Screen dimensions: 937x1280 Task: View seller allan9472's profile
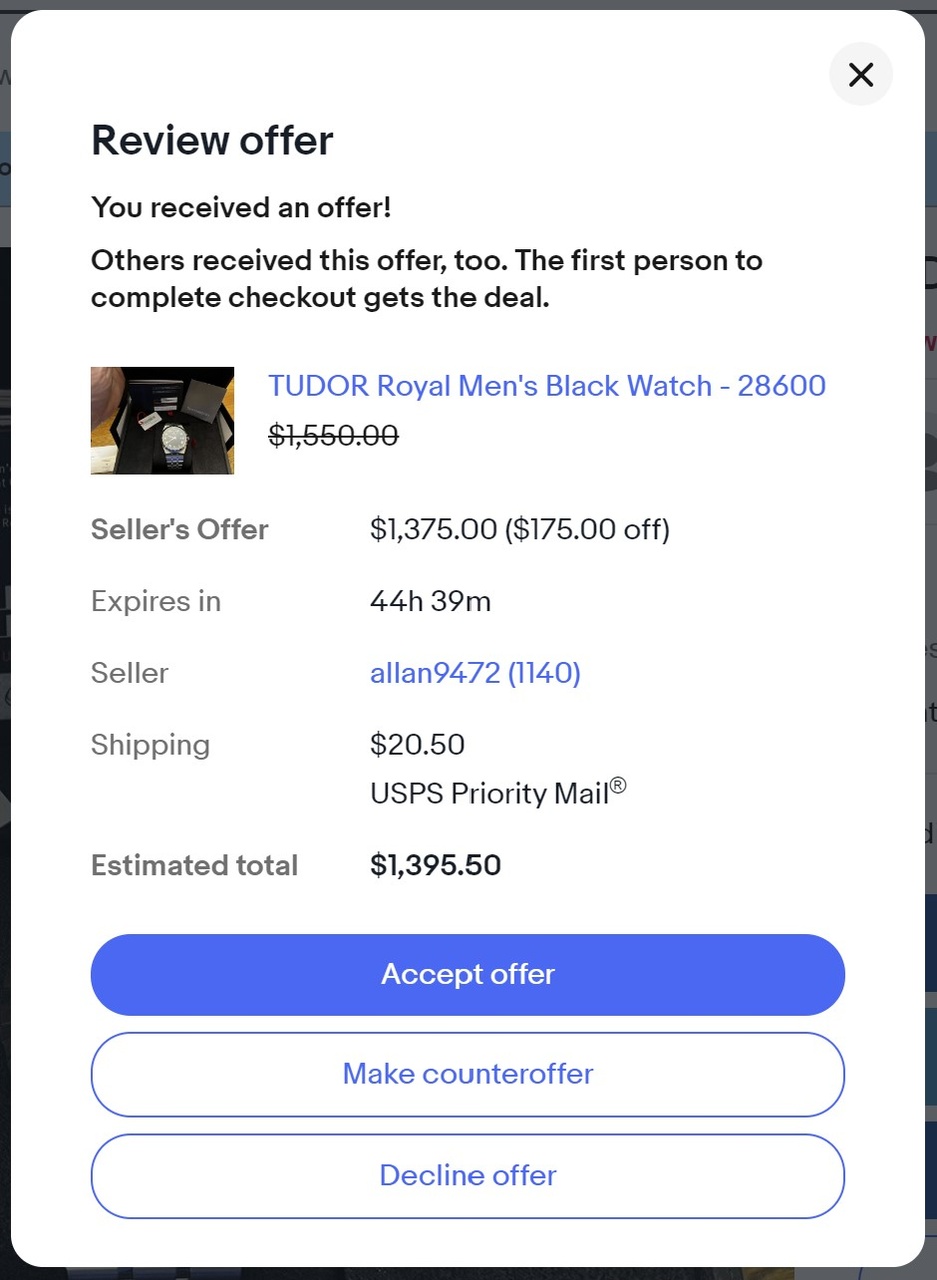pyautogui.click(x=475, y=673)
